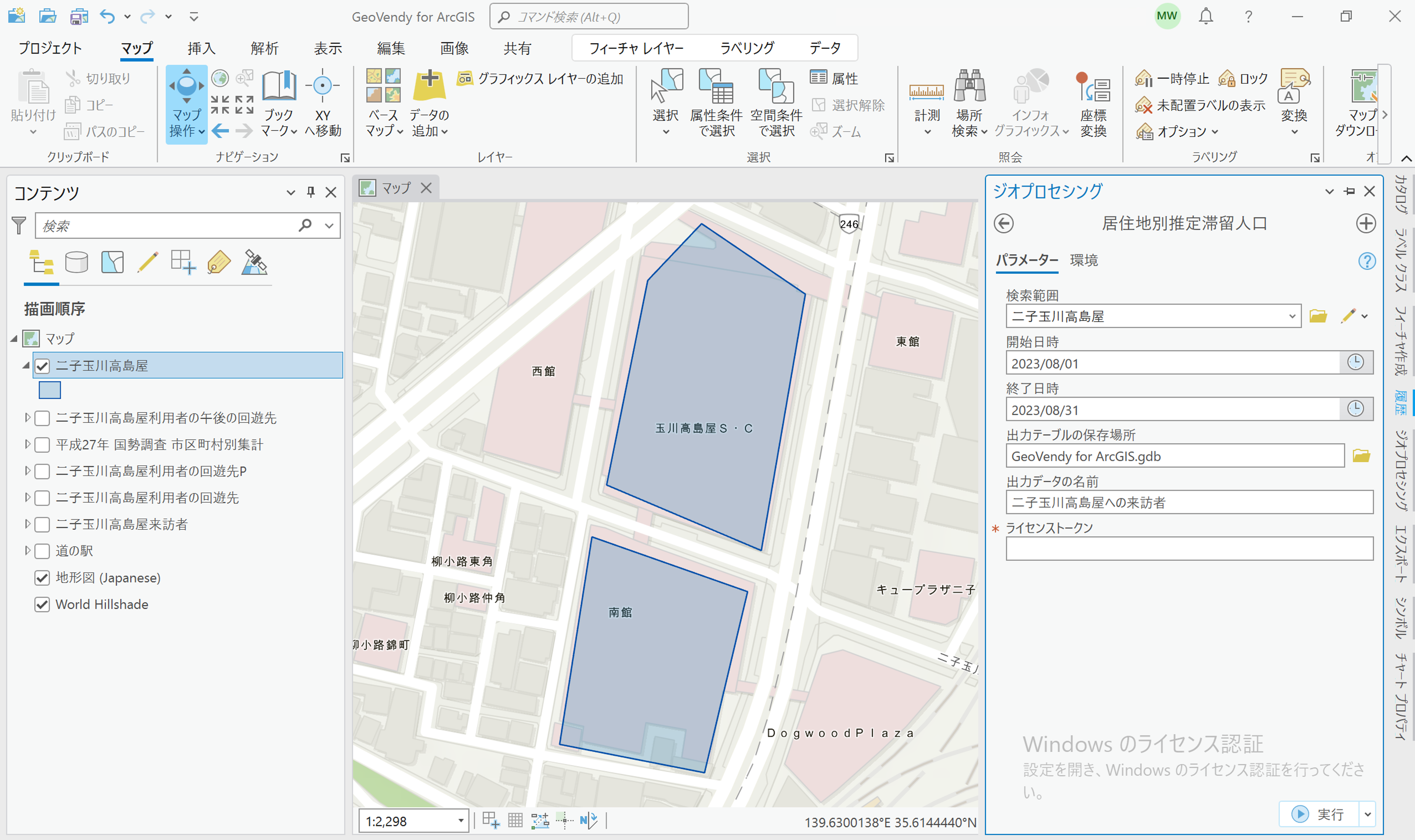
Task: Open the map scale 1:2,298 dropdown
Action: tap(461, 821)
